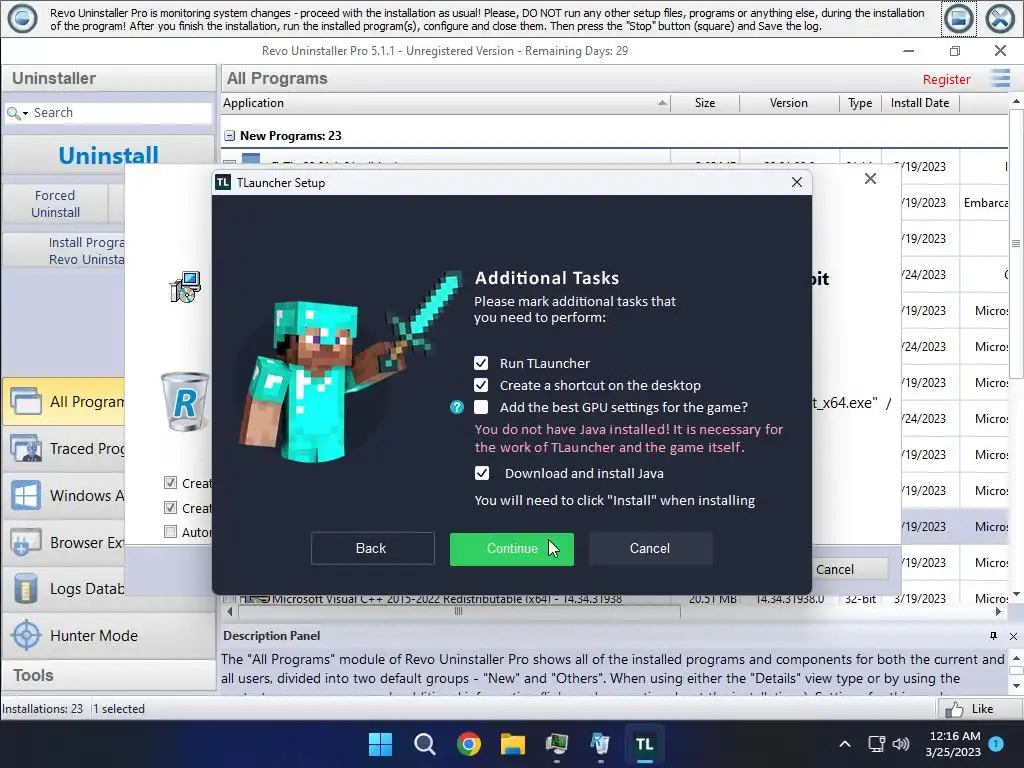The height and width of the screenshot is (768, 1024).
Task: Enable the Auto checkbox in Revo dialog
Action: click(x=170, y=532)
